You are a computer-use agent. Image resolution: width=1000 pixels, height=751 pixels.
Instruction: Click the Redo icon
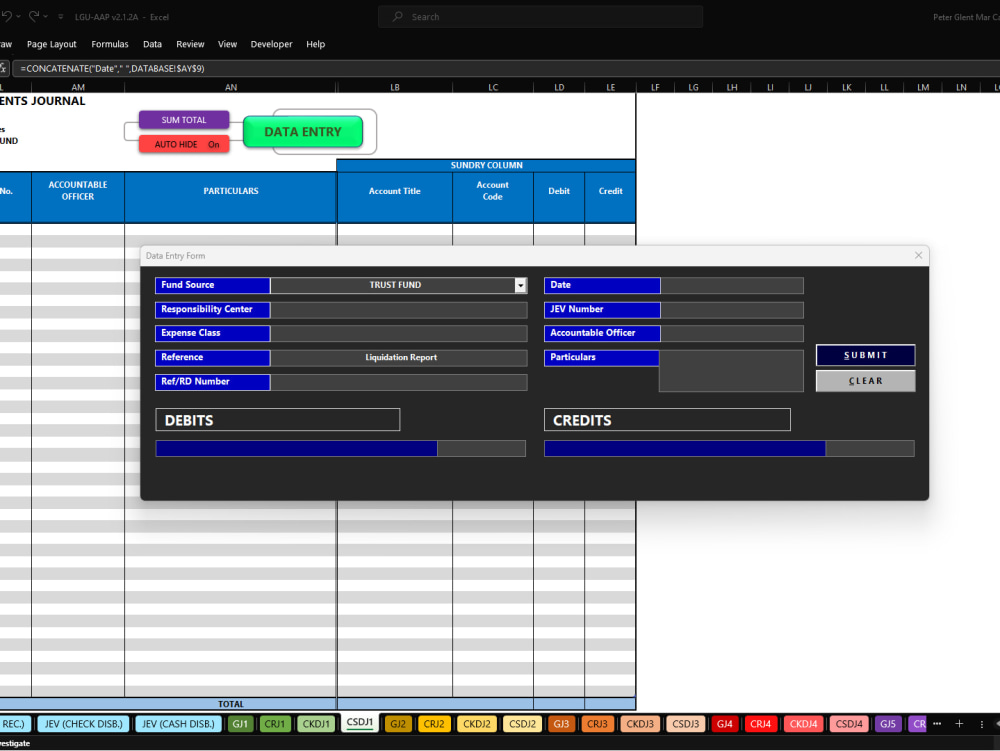pos(34,16)
